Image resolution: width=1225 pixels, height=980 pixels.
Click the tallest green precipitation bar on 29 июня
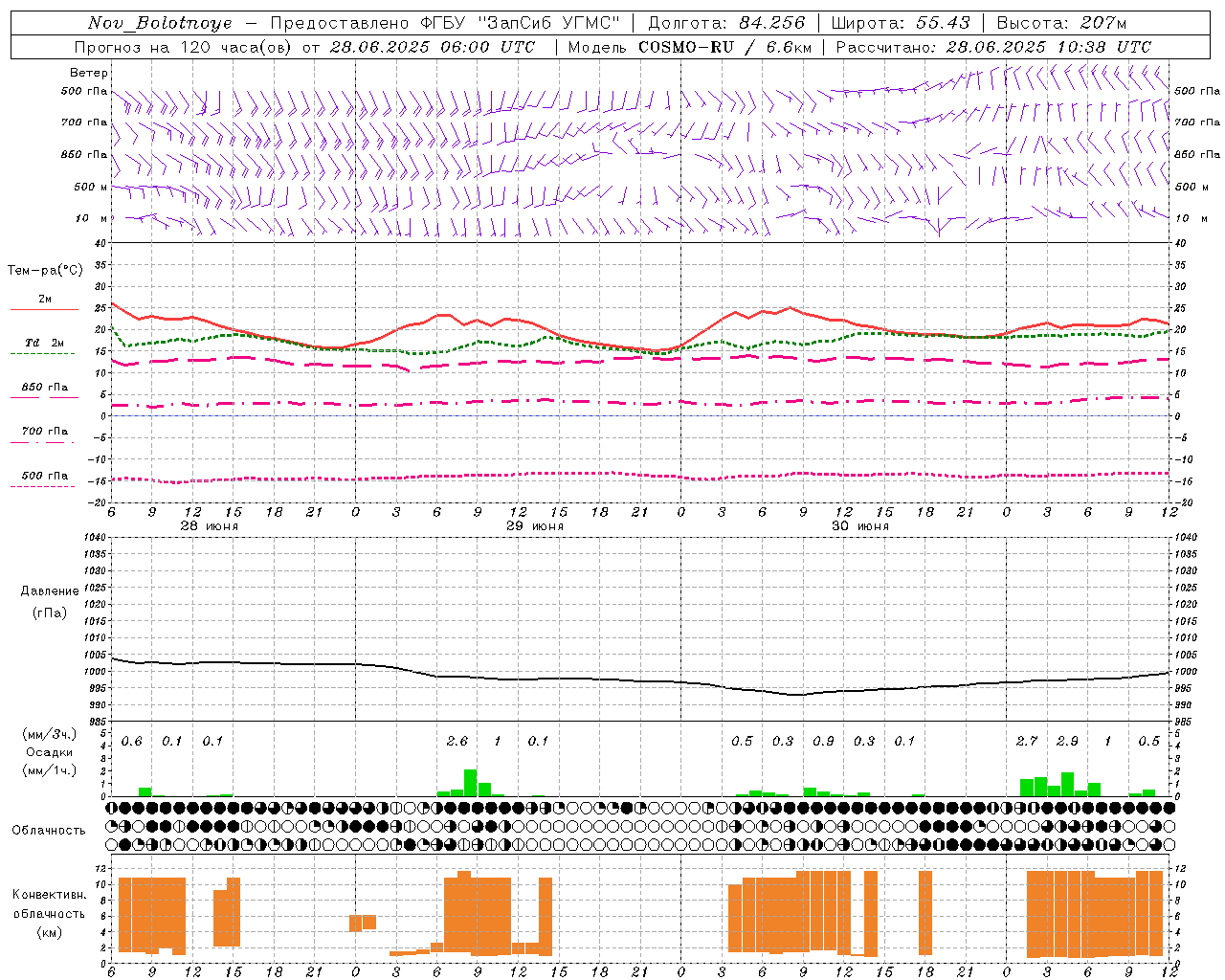471,783
